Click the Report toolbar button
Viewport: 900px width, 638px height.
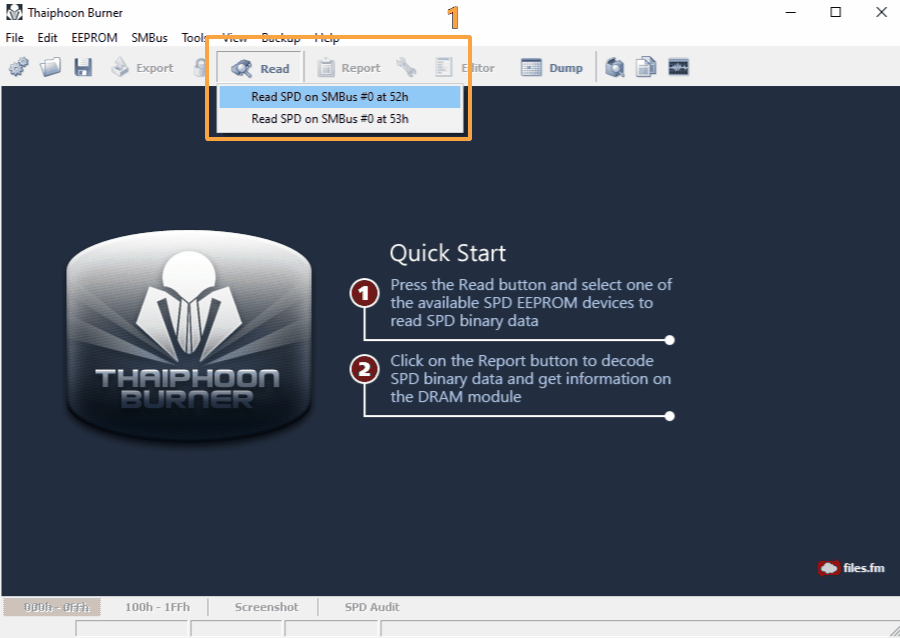349,68
